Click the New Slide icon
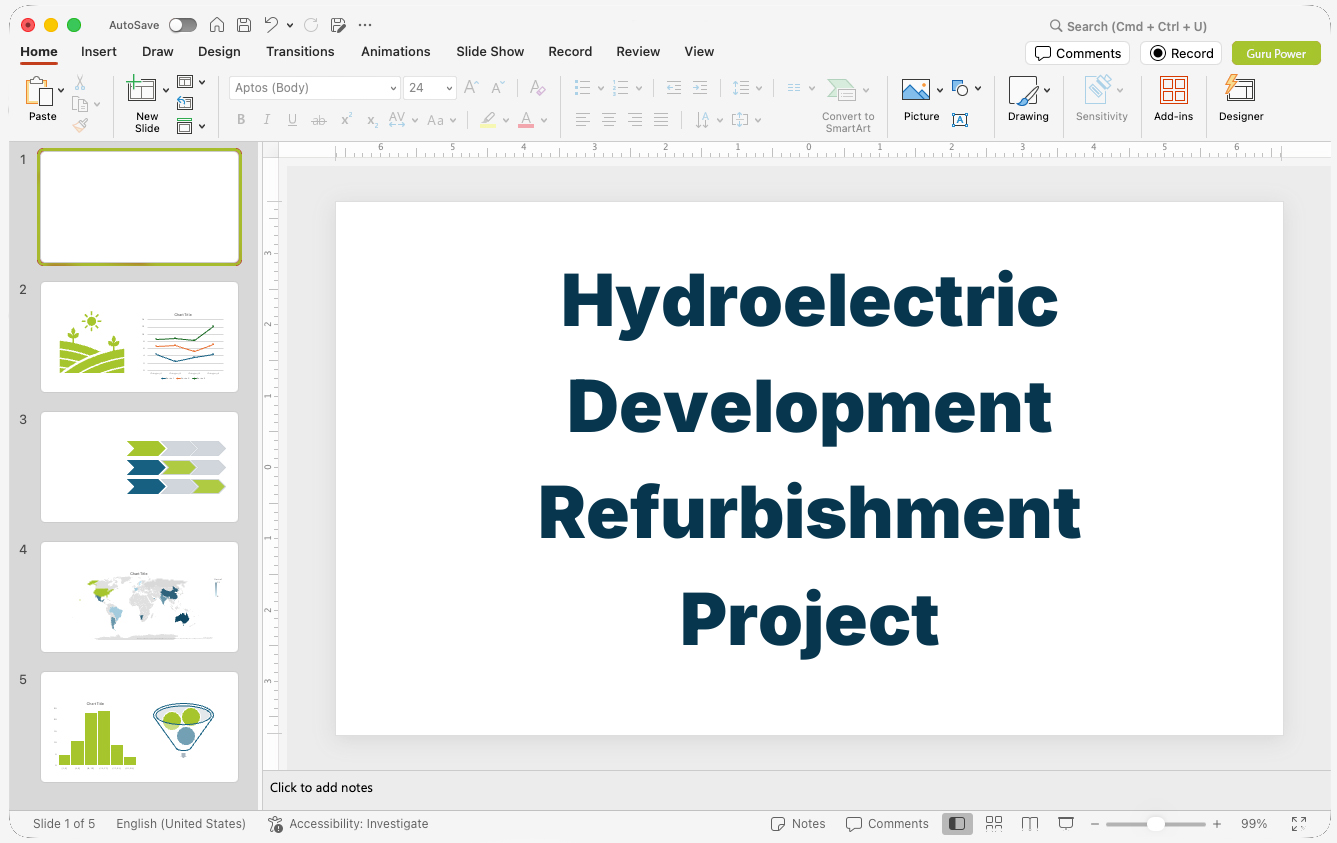Screen dimensions: 1337x843 coord(142,90)
